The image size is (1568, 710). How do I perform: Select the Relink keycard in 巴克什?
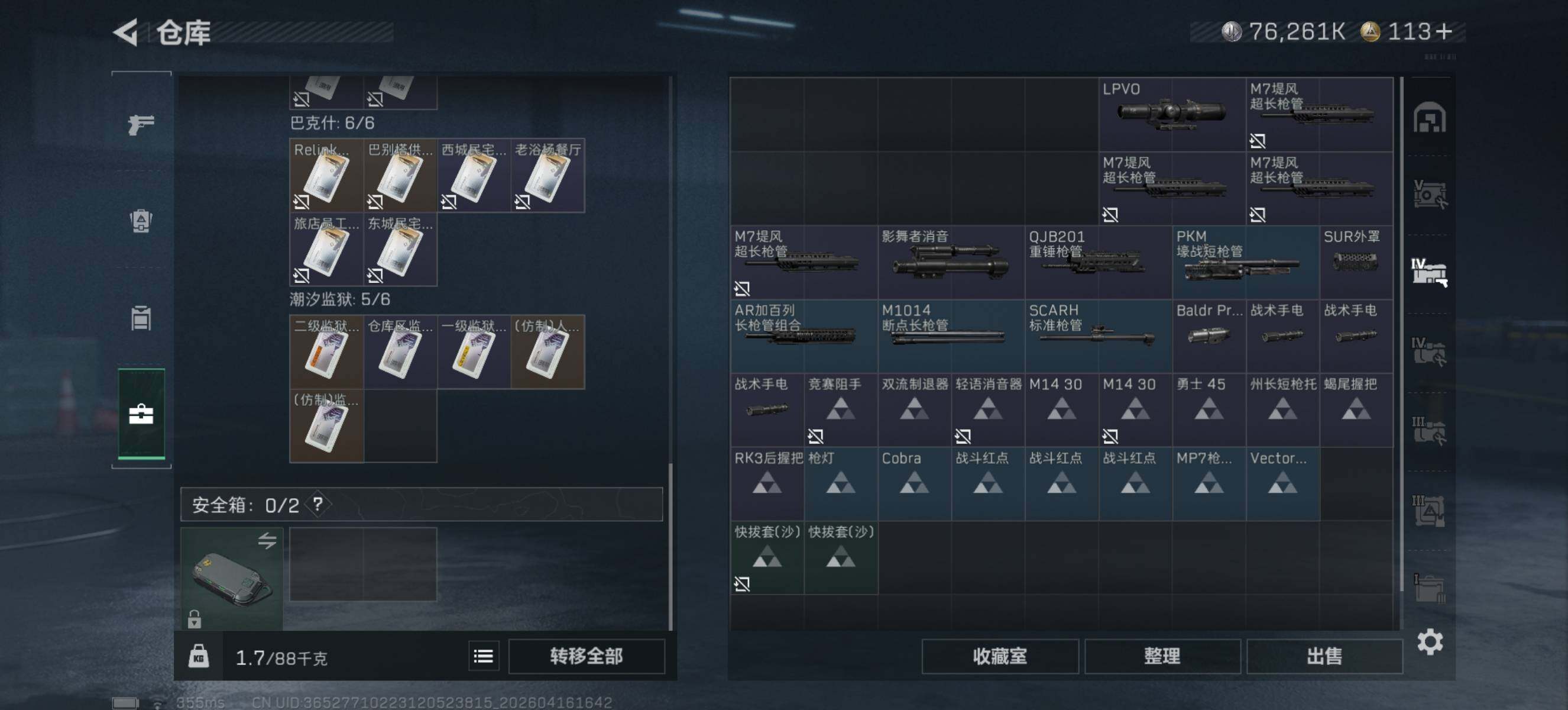click(326, 175)
